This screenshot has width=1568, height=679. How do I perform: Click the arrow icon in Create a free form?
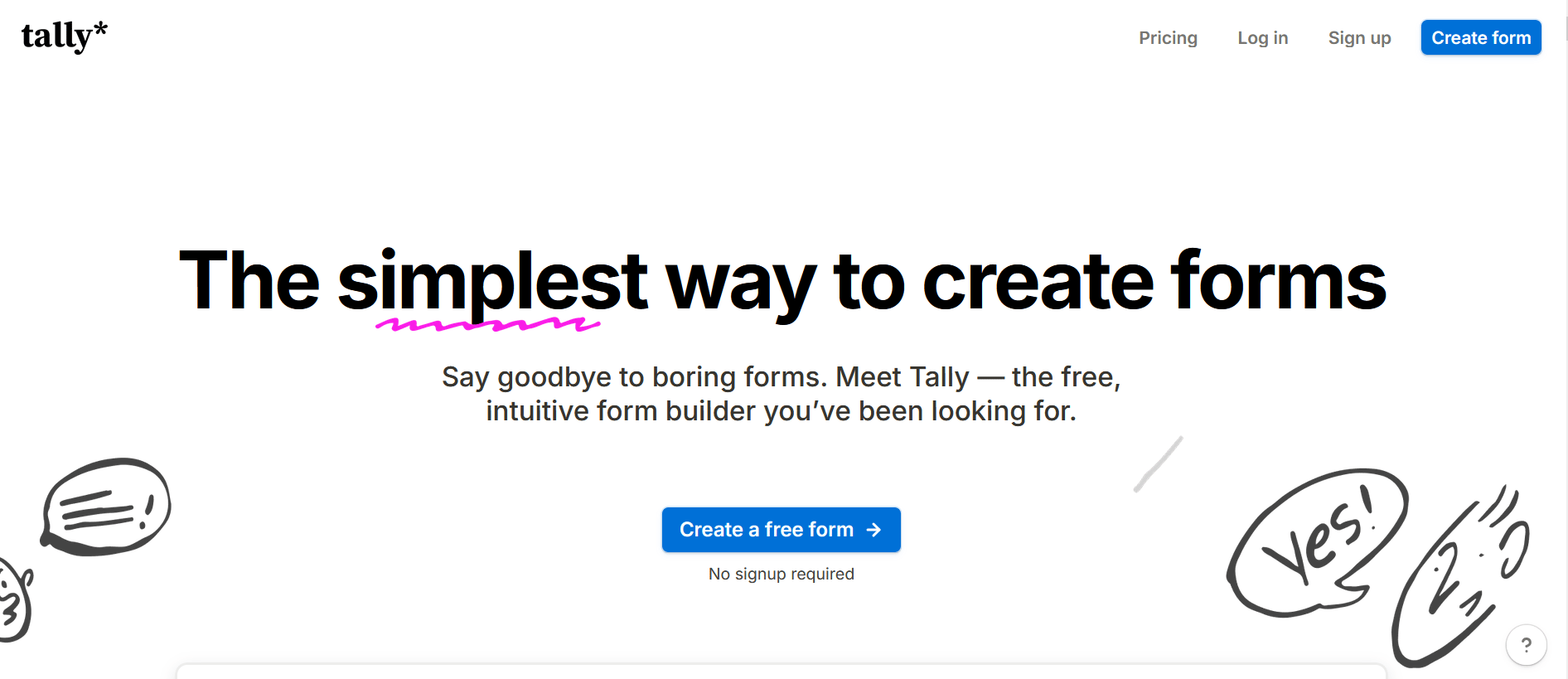pyautogui.click(x=874, y=530)
